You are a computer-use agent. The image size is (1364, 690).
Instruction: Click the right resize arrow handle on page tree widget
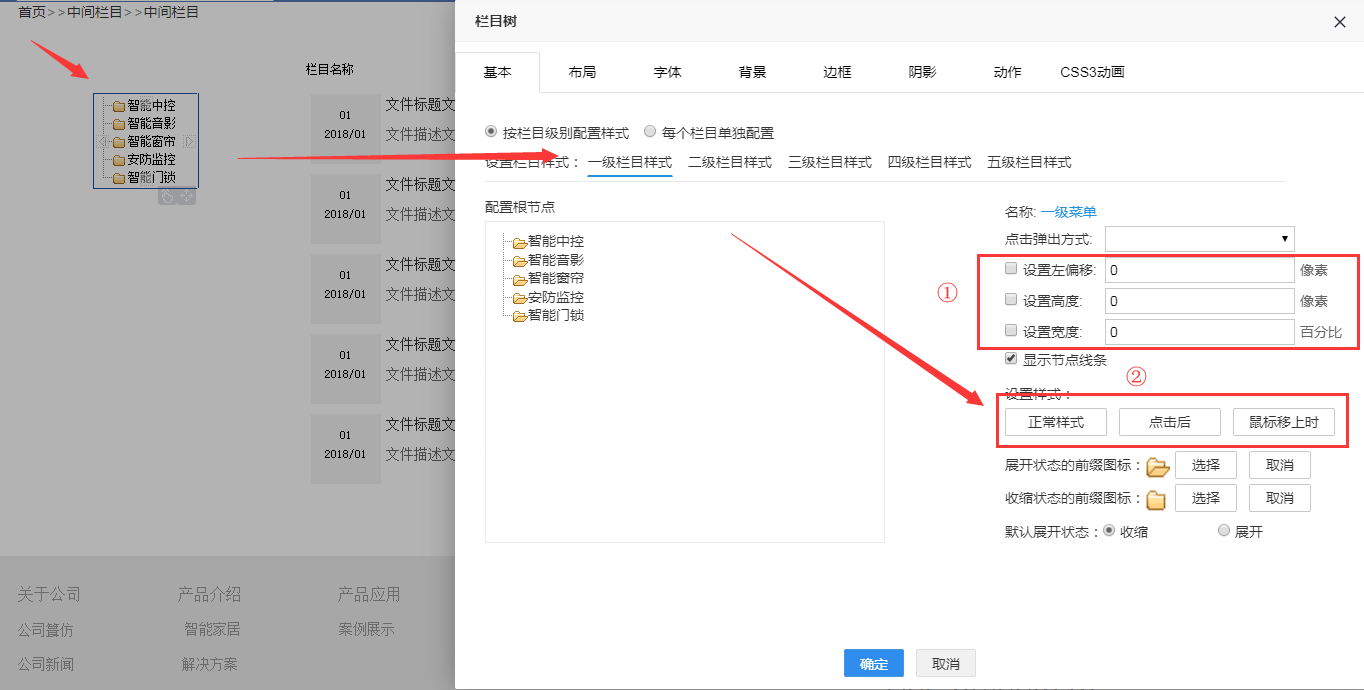(189, 142)
